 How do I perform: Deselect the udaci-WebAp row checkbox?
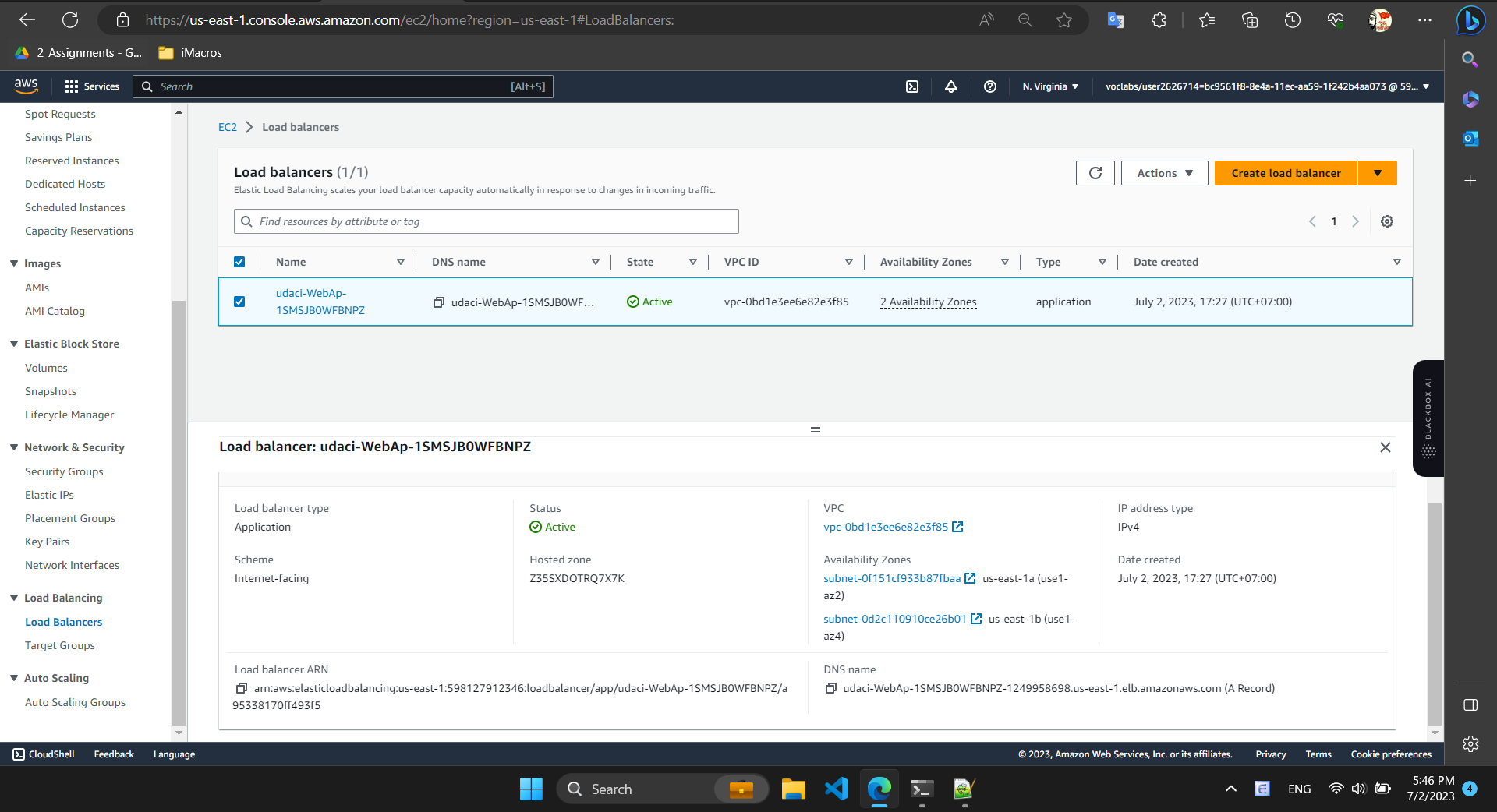point(239,302)
